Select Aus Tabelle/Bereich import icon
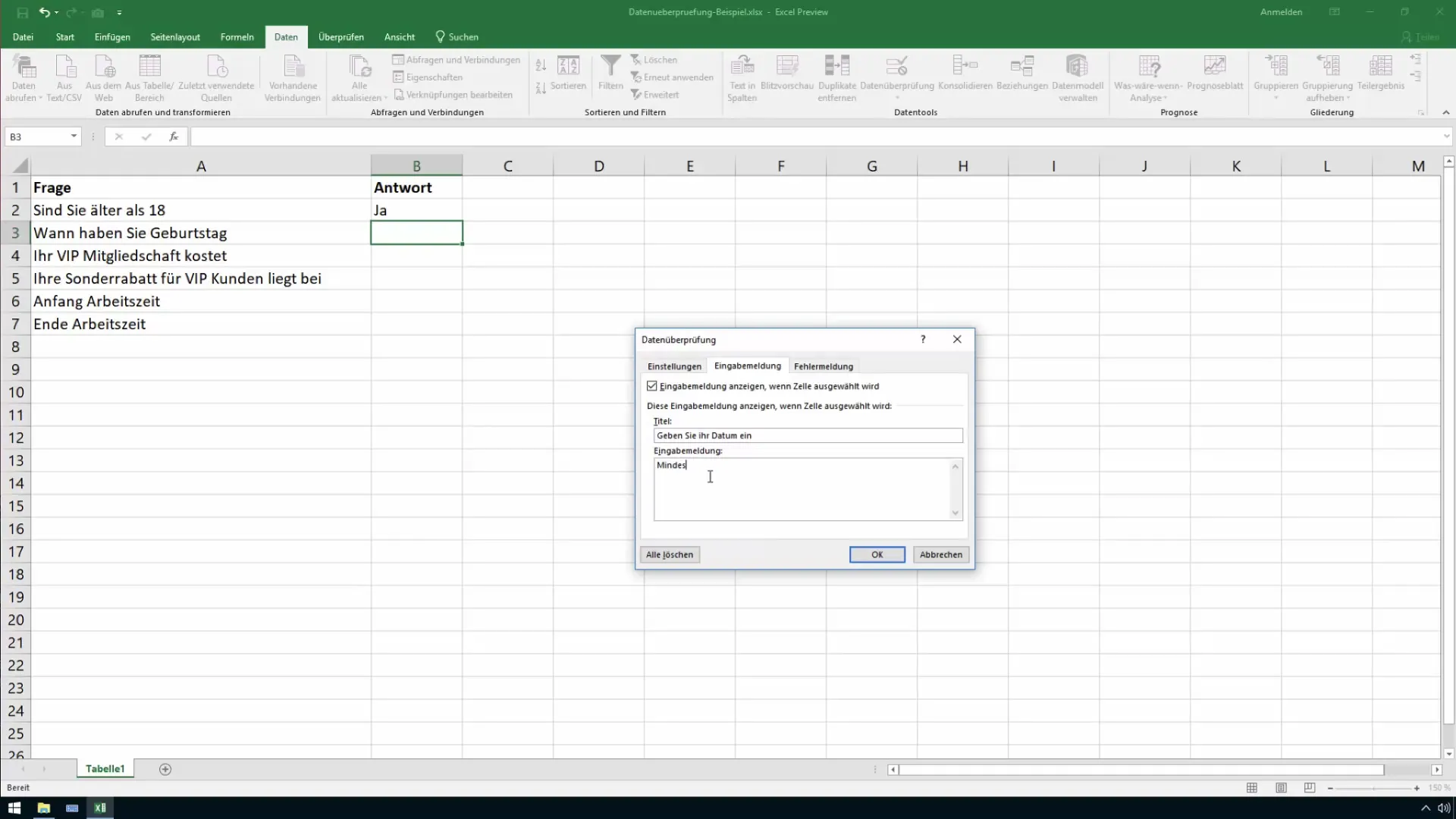This screenshot has width=1456, height=819. pyautogui.click(x=149, y=77)
